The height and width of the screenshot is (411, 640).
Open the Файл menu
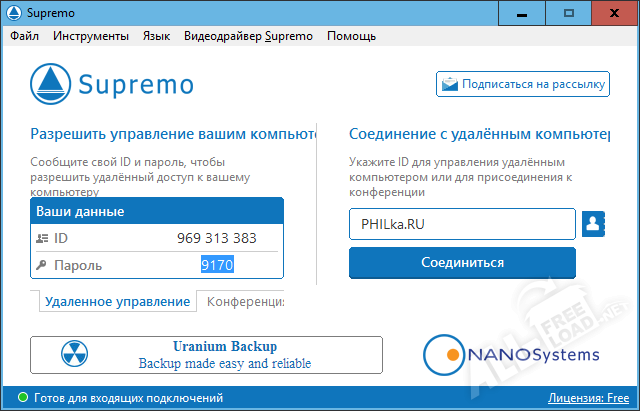pos(25,36)
